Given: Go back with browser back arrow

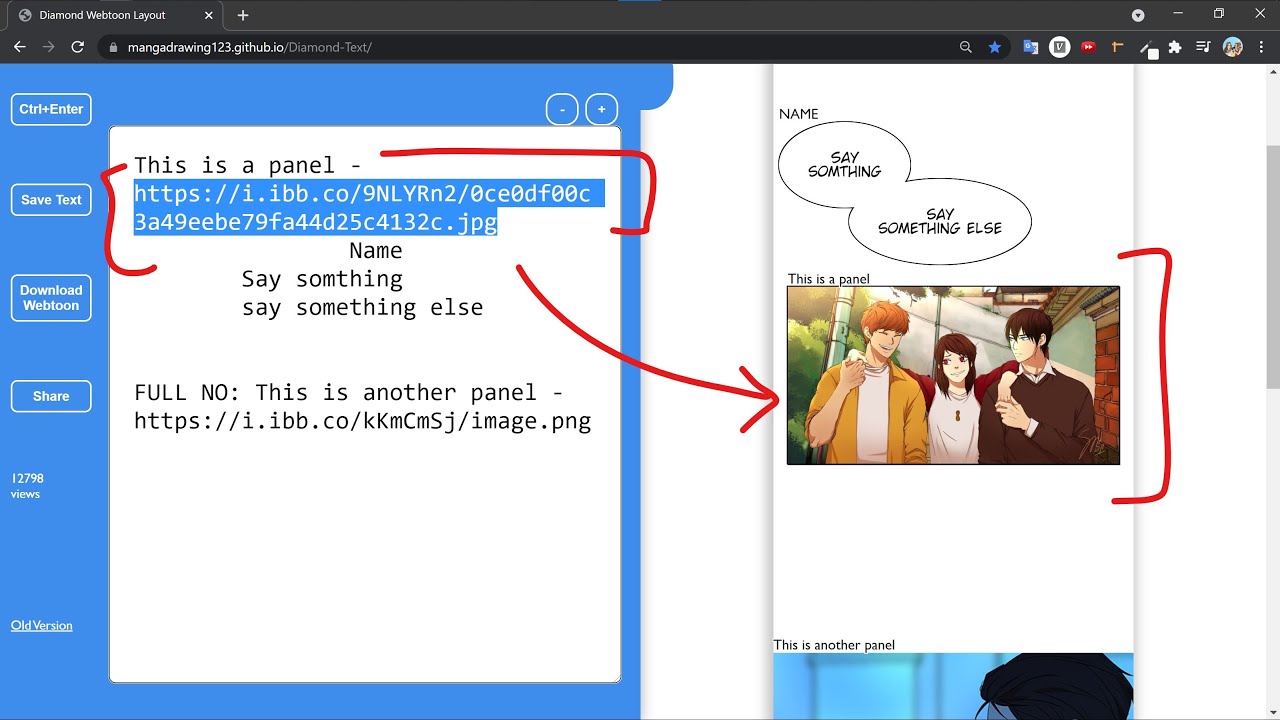Looking at the screenshot, I should point(20,47).
